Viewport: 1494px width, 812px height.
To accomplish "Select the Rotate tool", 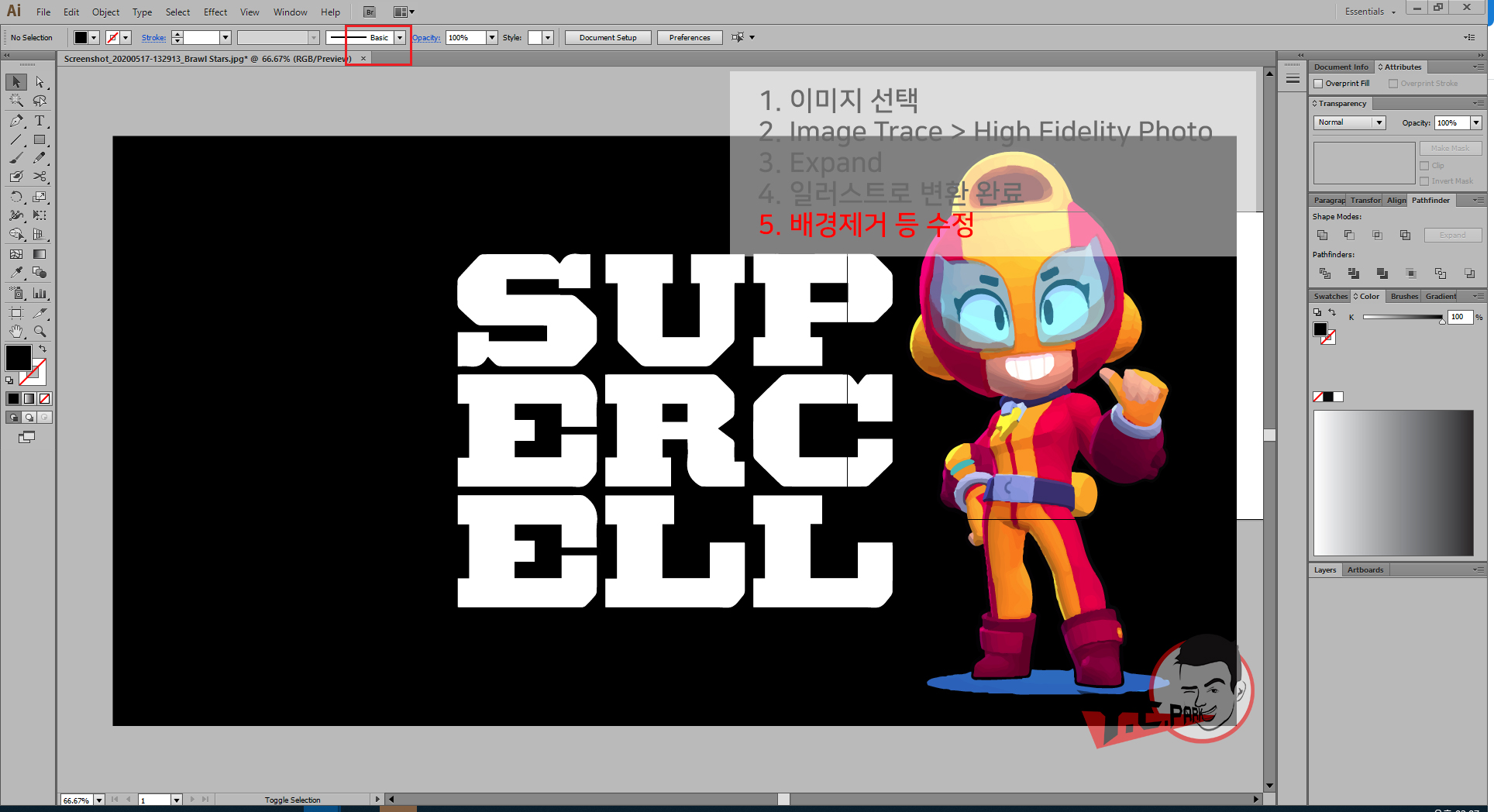I will pos(16,197).
